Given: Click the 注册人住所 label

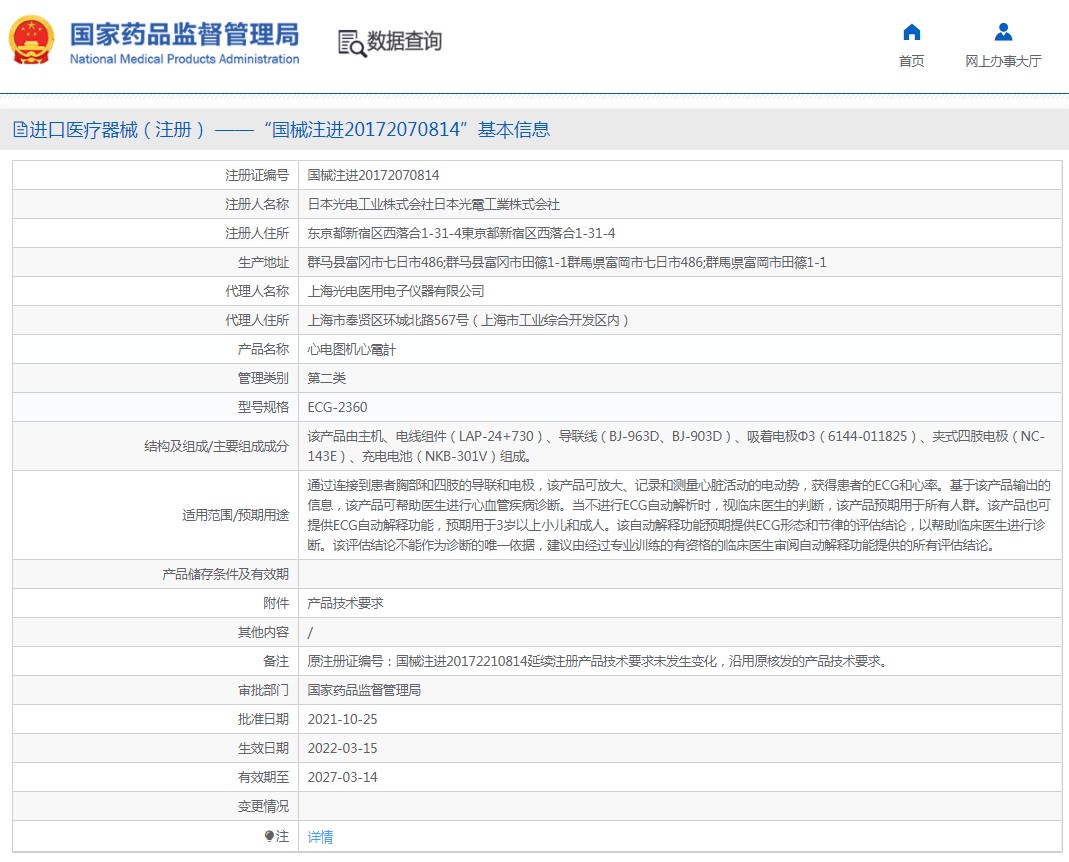Looking at the screenshot, I should tap(257, 233).
